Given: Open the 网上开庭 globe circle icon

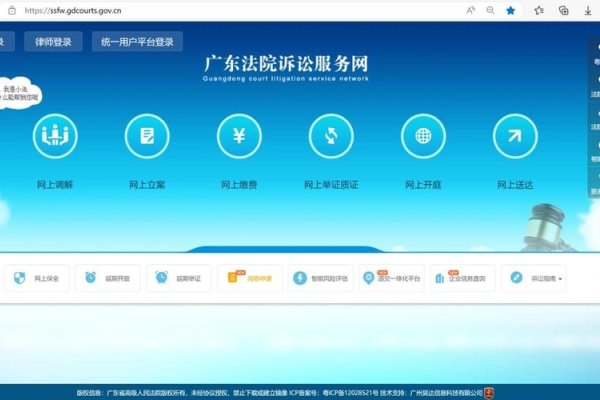Looking at the screenshot, I should point(423,136).
